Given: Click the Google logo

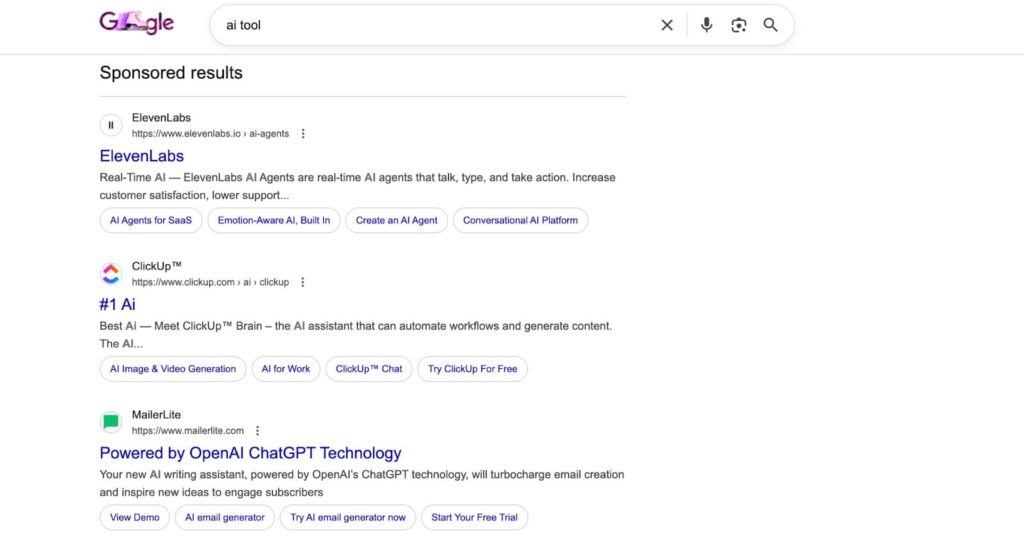Looking at the screenshot, I should 137,23.
